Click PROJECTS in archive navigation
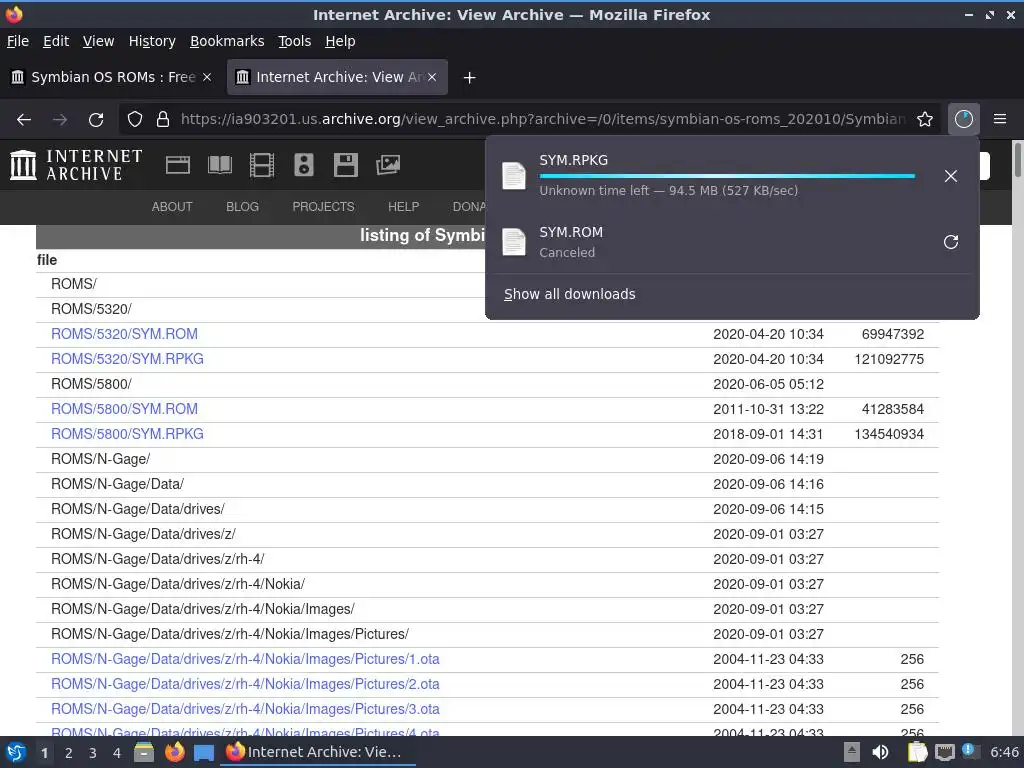1024x768 pixels. [x=323, y=207]
